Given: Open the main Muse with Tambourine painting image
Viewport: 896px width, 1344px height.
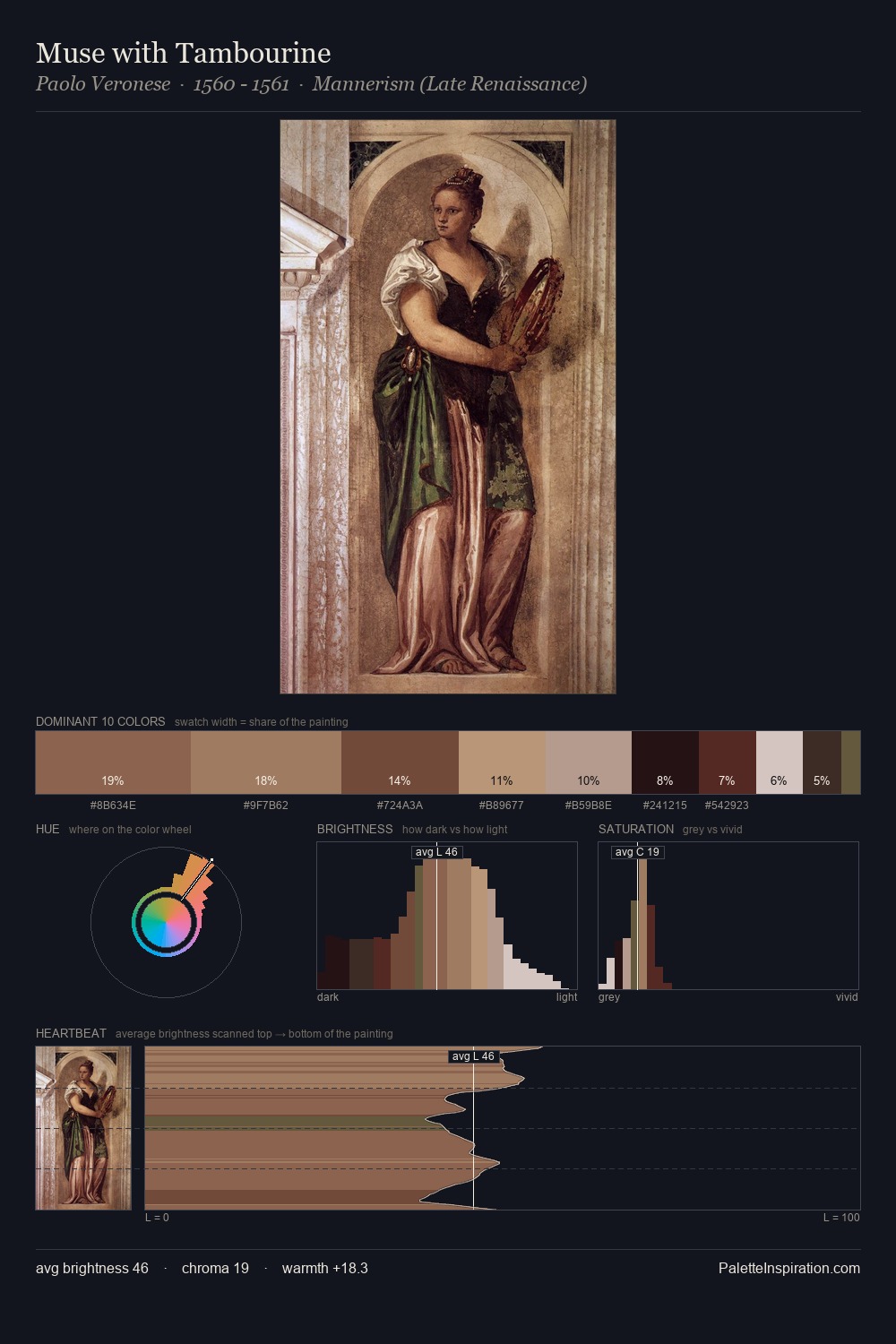Looking at the screenshot, I should (x=448, y=407).
